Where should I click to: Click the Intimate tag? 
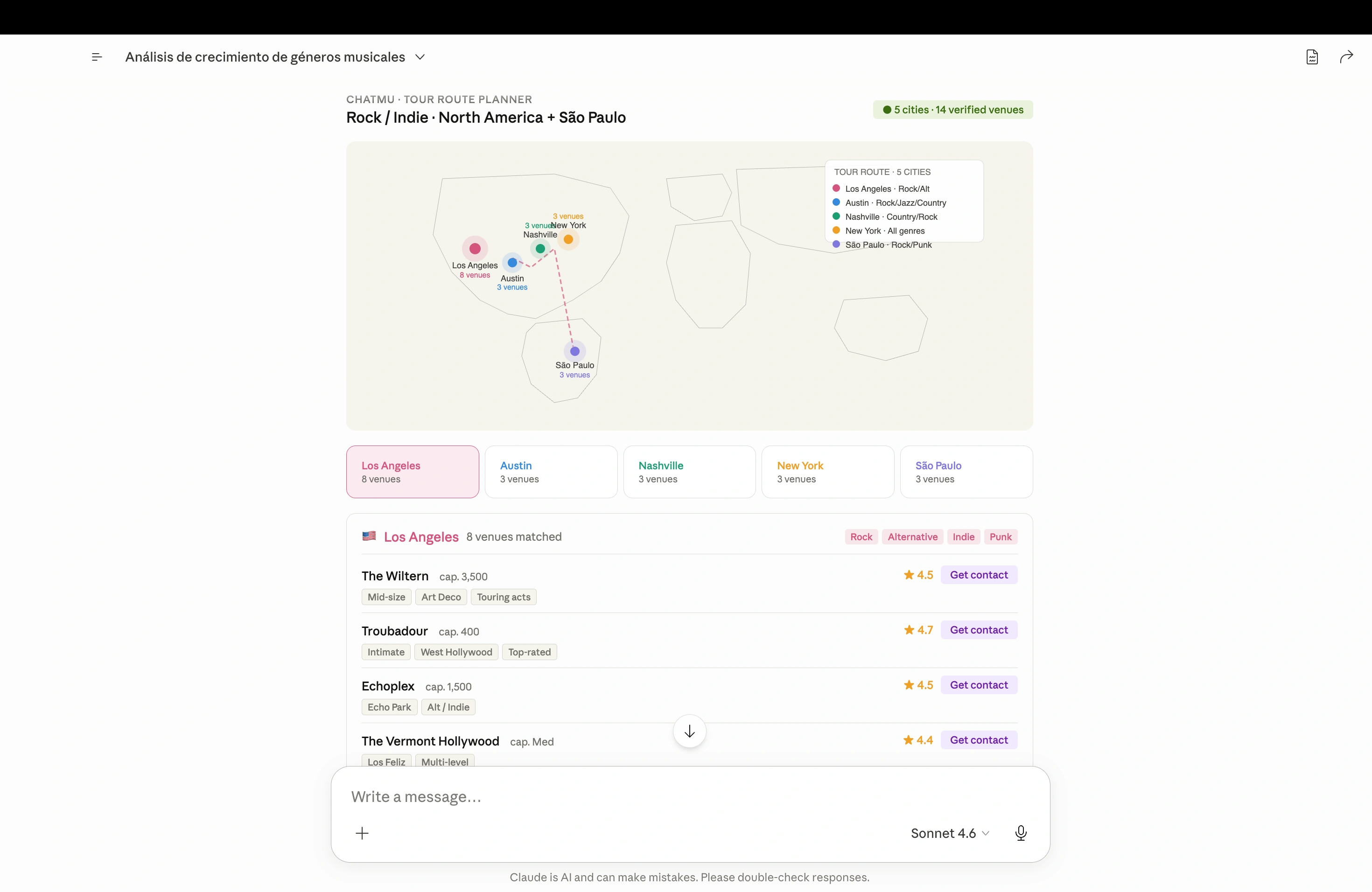pos(385,652)
